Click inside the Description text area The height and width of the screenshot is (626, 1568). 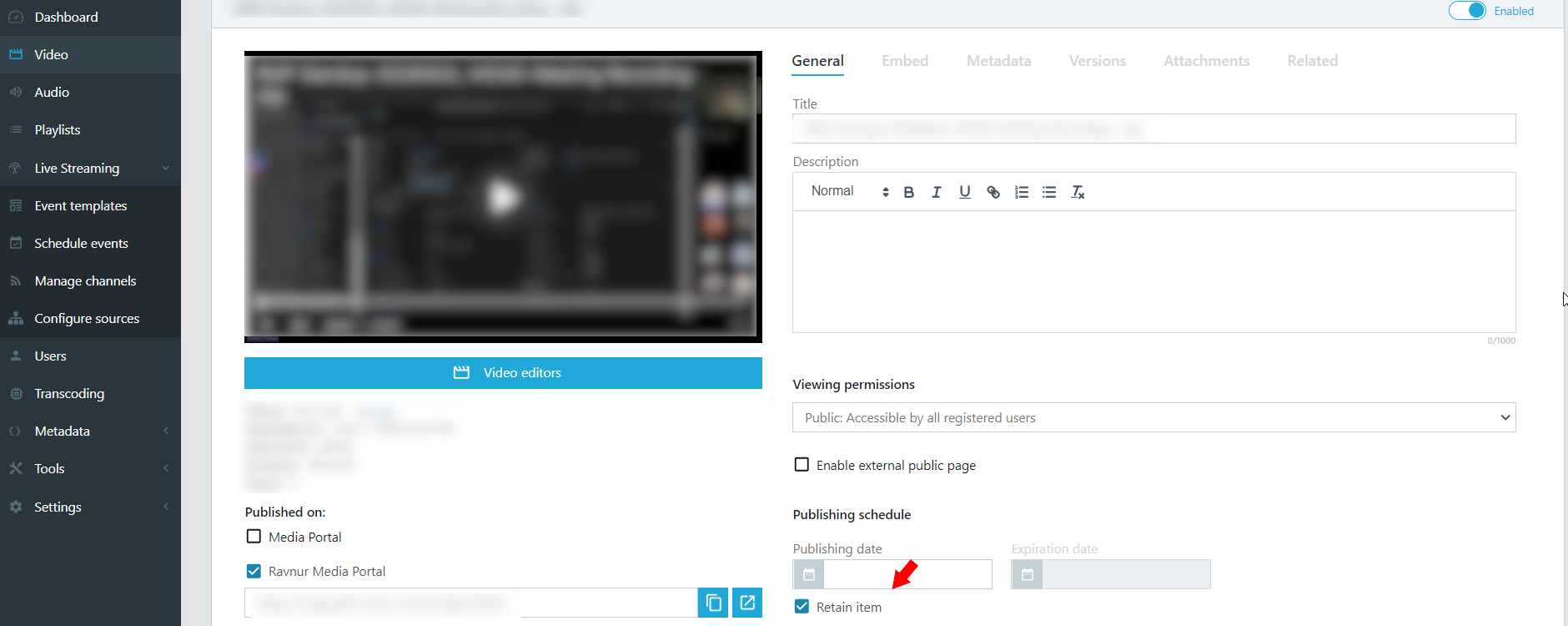click(x=1153, y=271)
